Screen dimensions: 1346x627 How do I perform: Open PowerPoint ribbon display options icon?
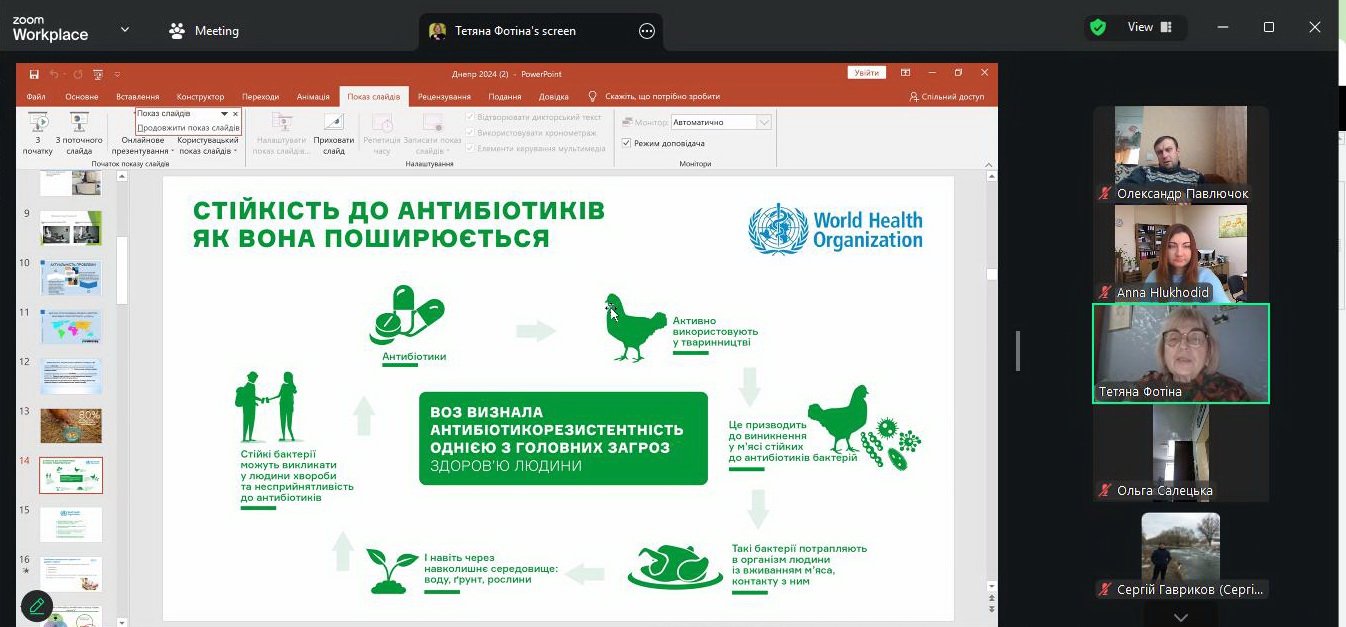click(x=905, y=73)
